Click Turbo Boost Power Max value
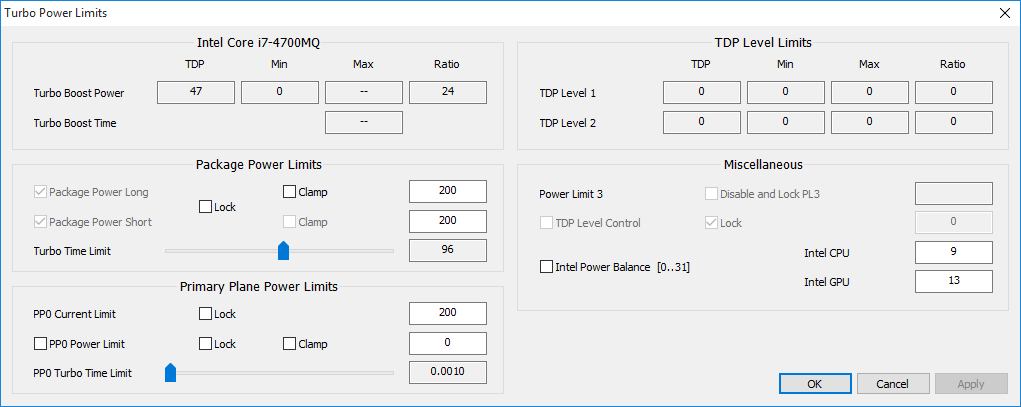This screenshot has width=1021, height=407. (364, 92)
